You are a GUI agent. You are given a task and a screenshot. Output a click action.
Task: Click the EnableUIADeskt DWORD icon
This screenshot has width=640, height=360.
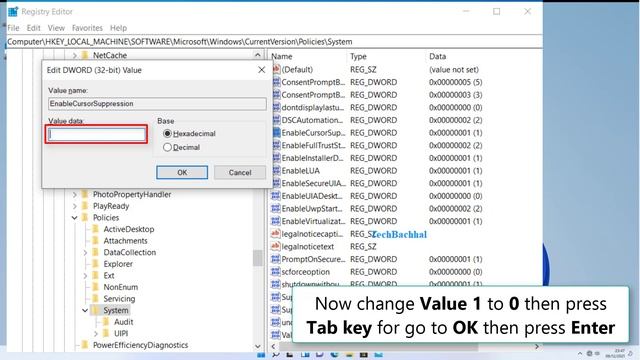tap(276, 196)
